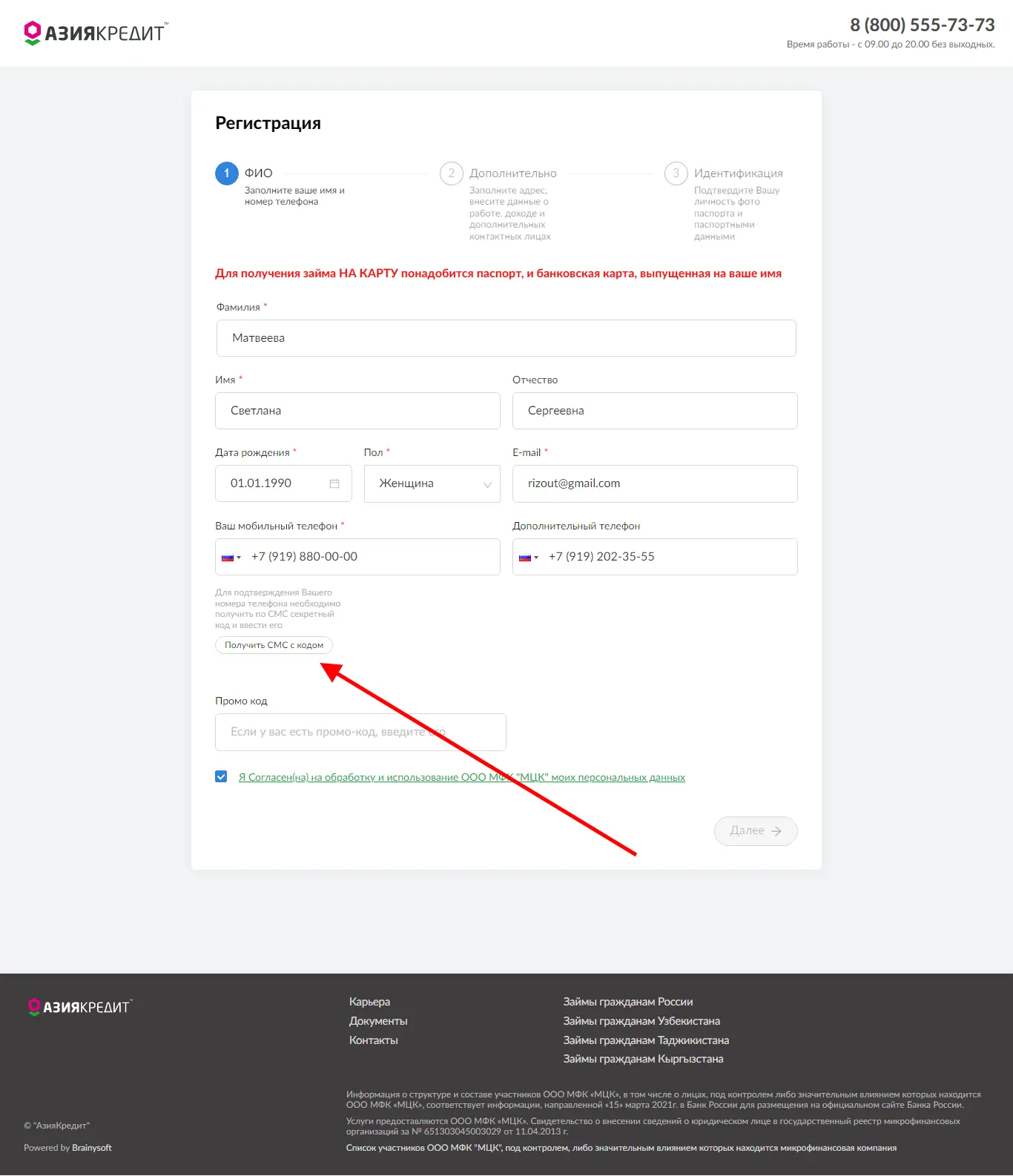Screen dimensions: 1013x1176
Task: Open the personal data consent agreement link
Action: click(x=461, y=777)
